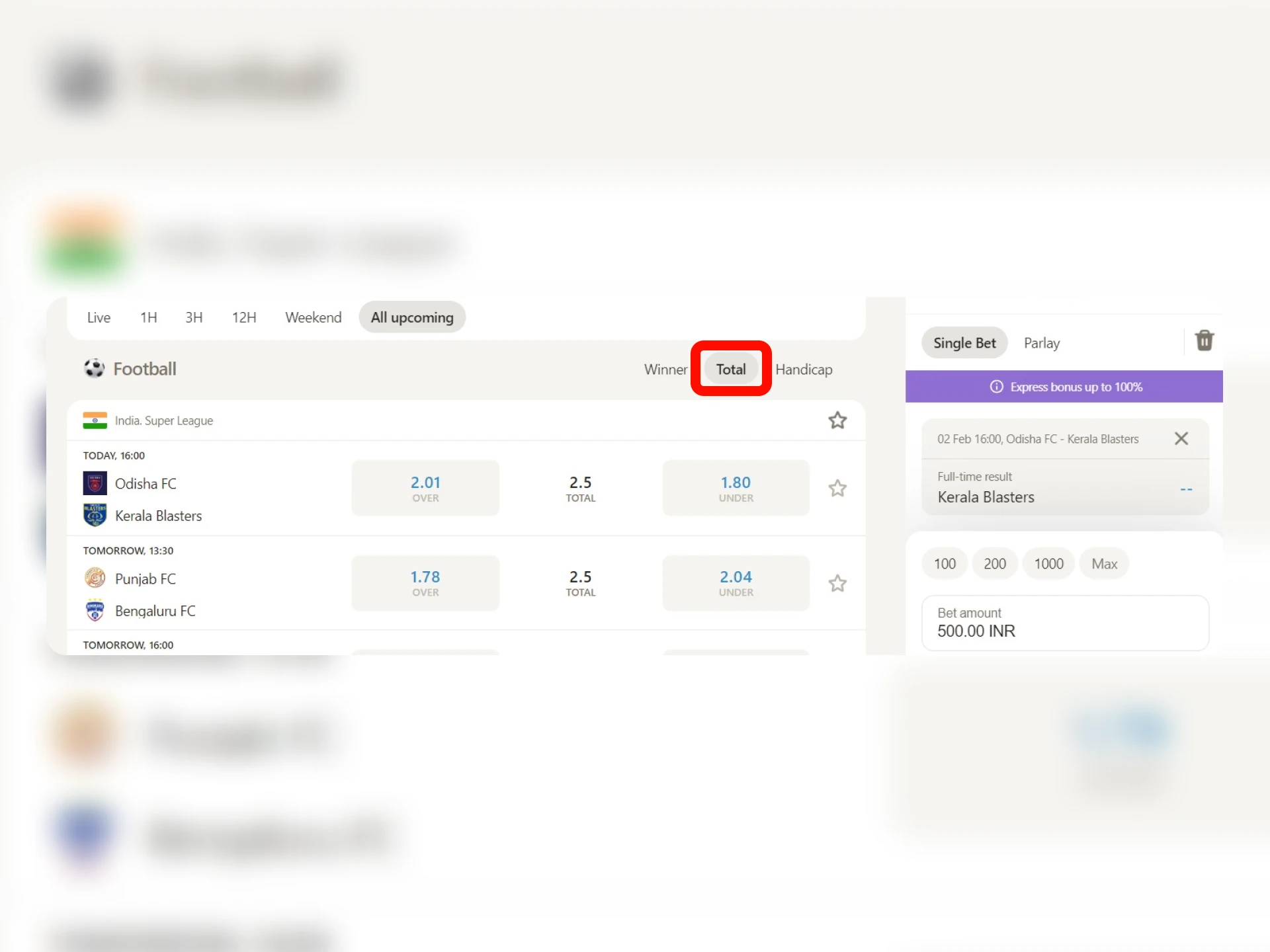Toggle favorite star for Punjab vs Bengaluru
This screenshot has width=1270, height=952.
(837, 583)
